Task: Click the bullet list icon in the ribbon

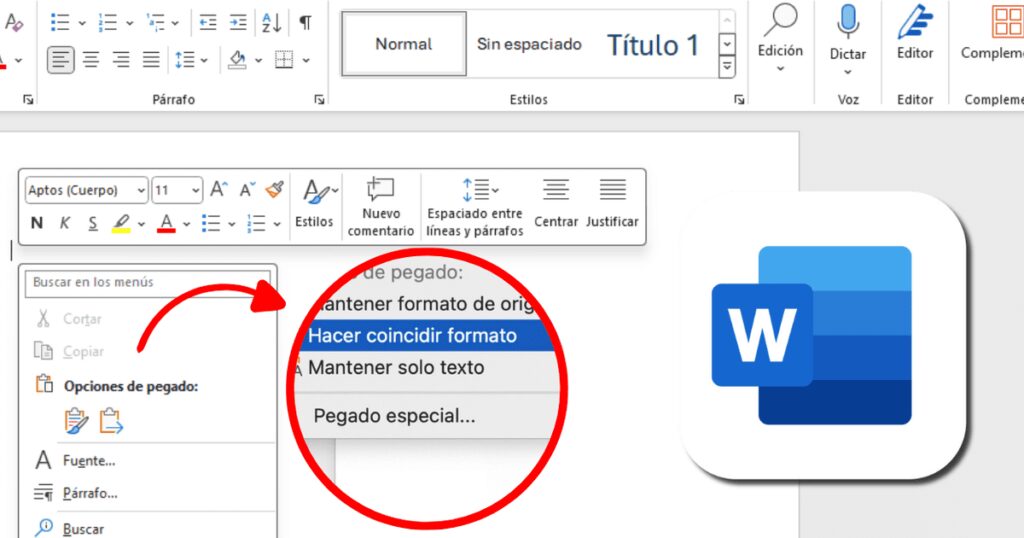Action: (x=60, y=23)
